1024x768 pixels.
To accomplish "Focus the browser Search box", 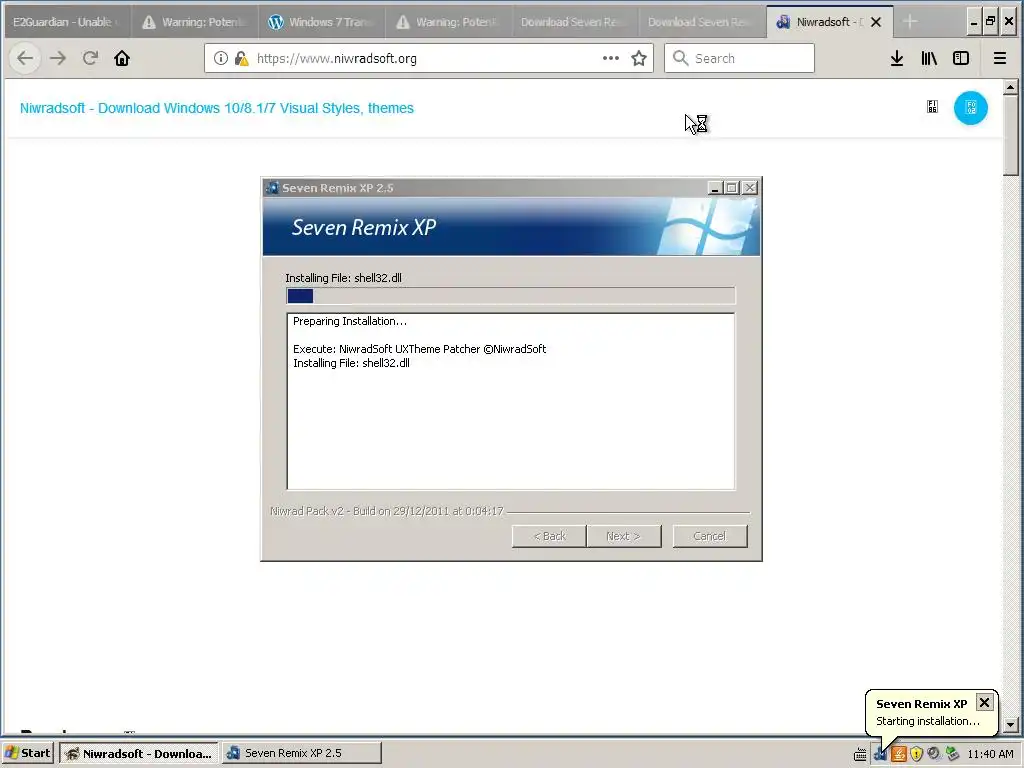I will (739, 58).
